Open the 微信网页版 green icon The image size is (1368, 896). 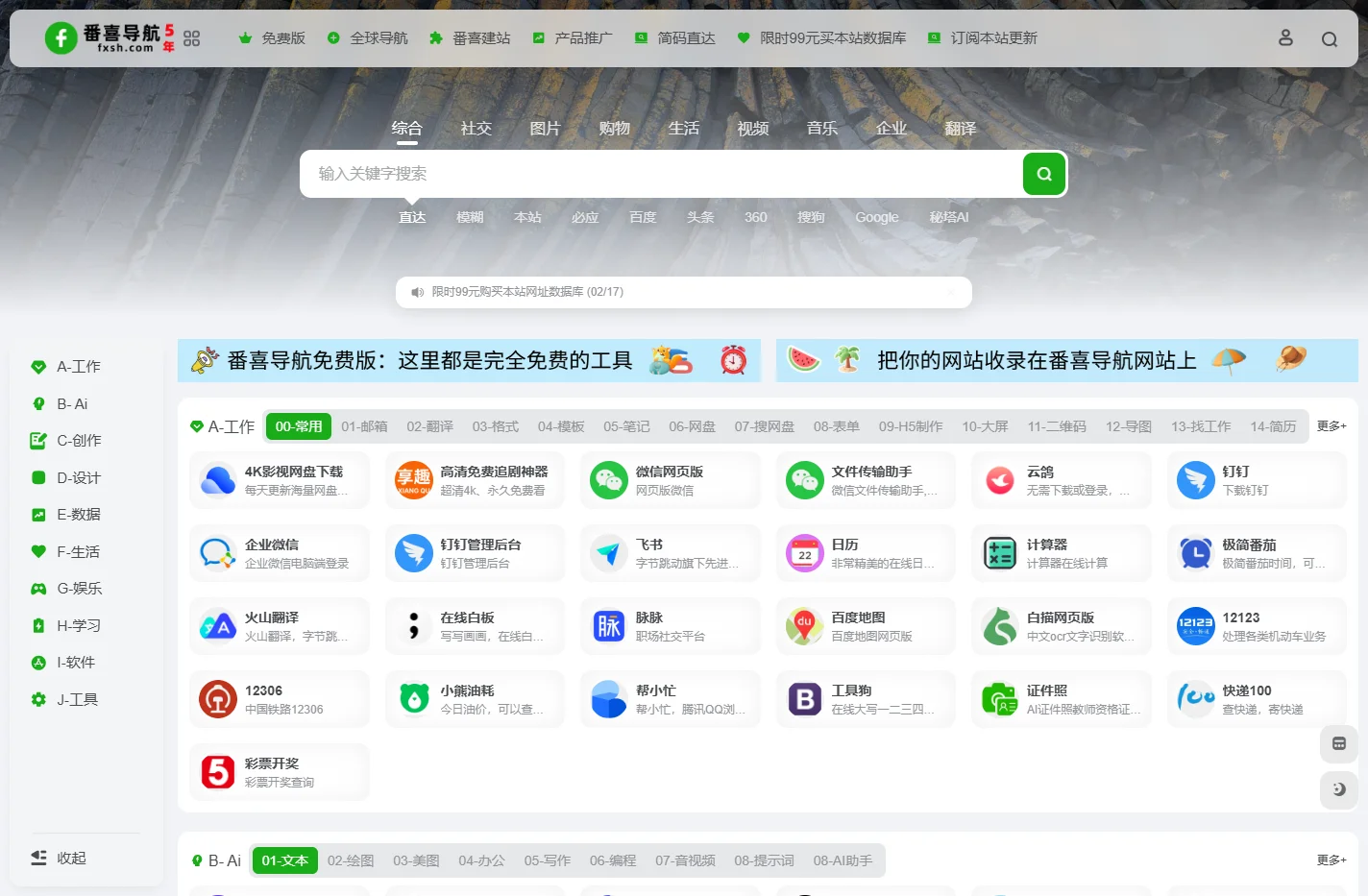pos(609,480)
